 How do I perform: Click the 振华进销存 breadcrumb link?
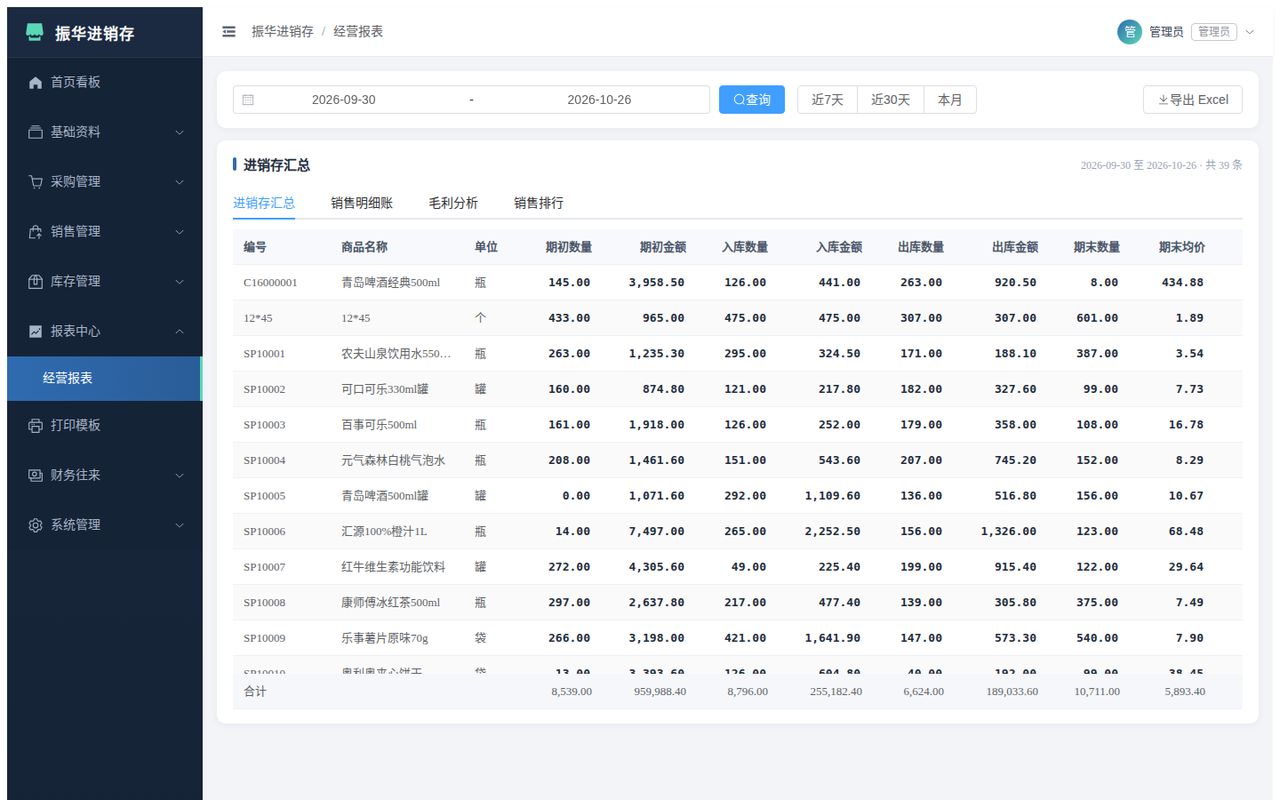pos(283,32)
